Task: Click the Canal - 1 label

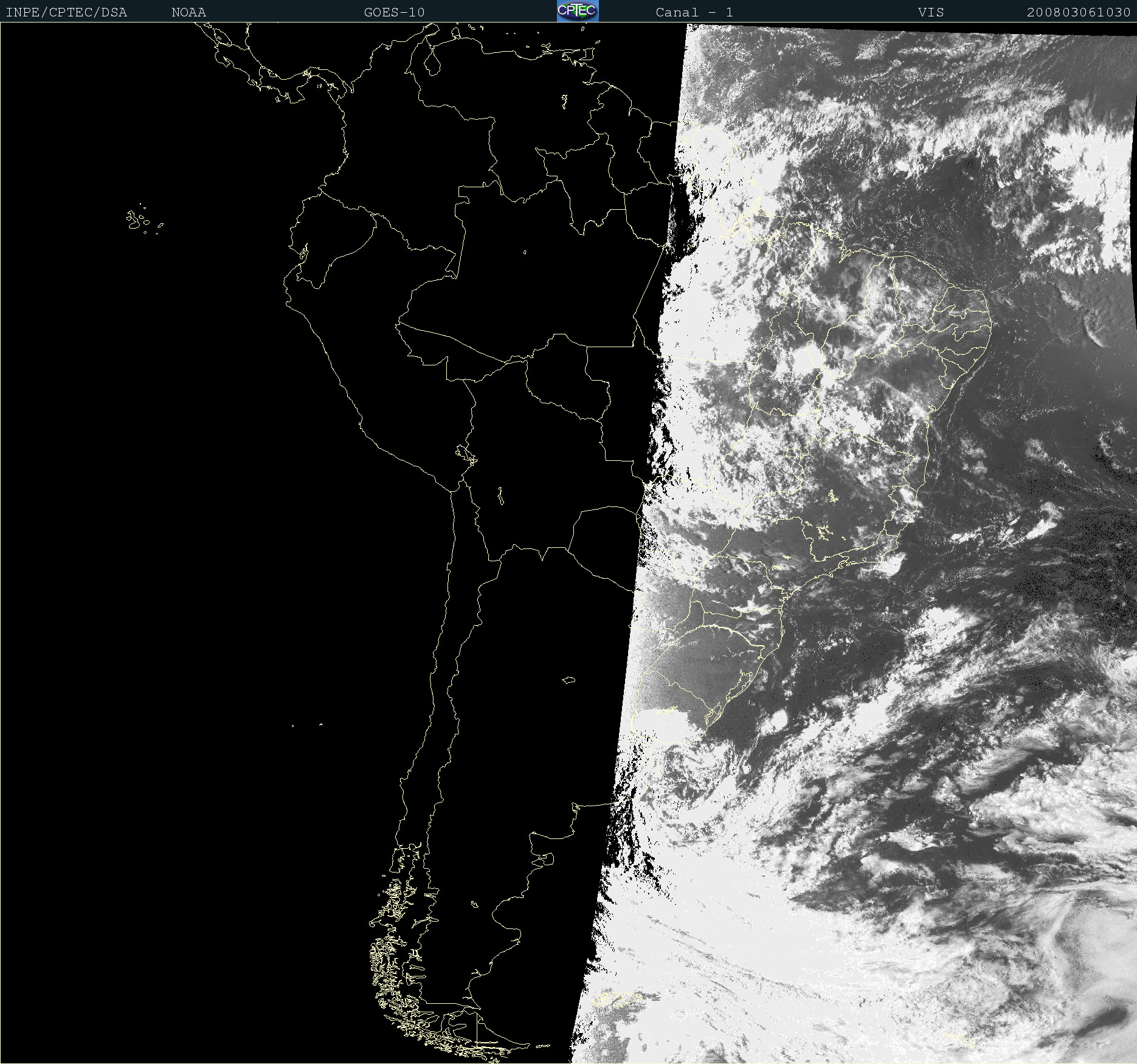Action: tap(694, 12)
